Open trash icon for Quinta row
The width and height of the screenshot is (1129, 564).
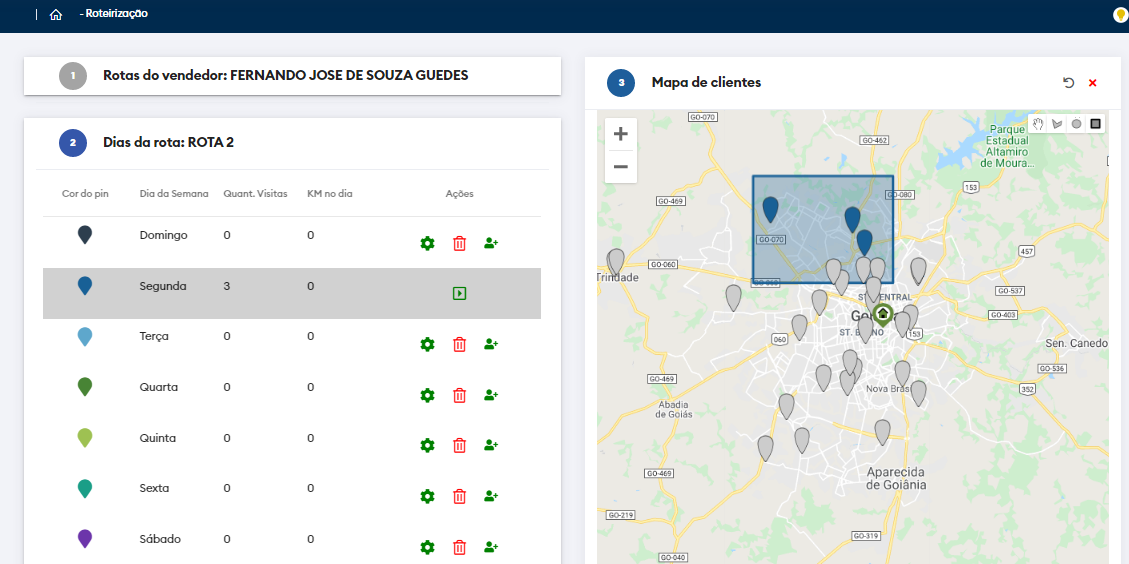point(460,445)
